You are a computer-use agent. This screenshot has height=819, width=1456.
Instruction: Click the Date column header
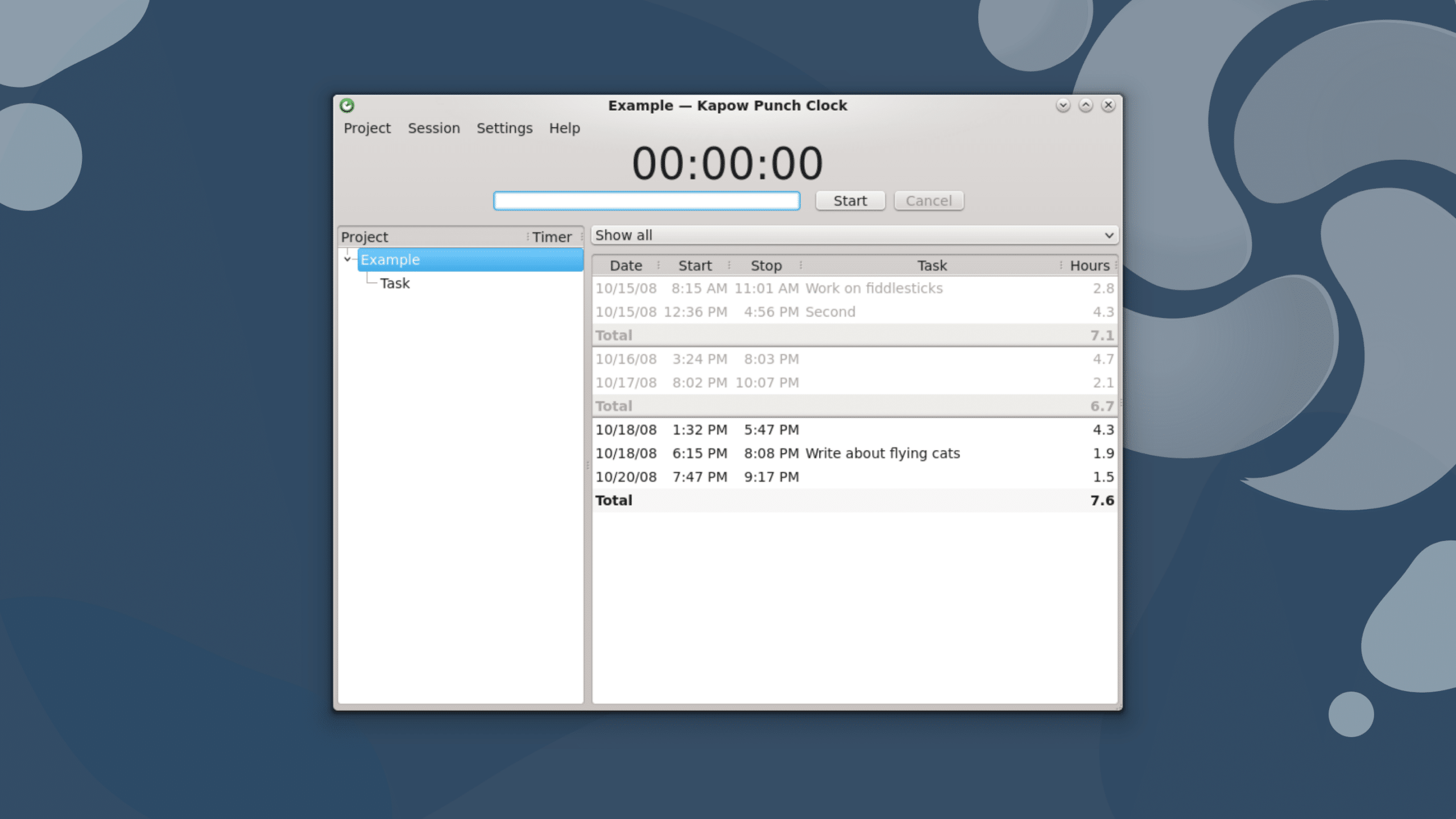626,266
